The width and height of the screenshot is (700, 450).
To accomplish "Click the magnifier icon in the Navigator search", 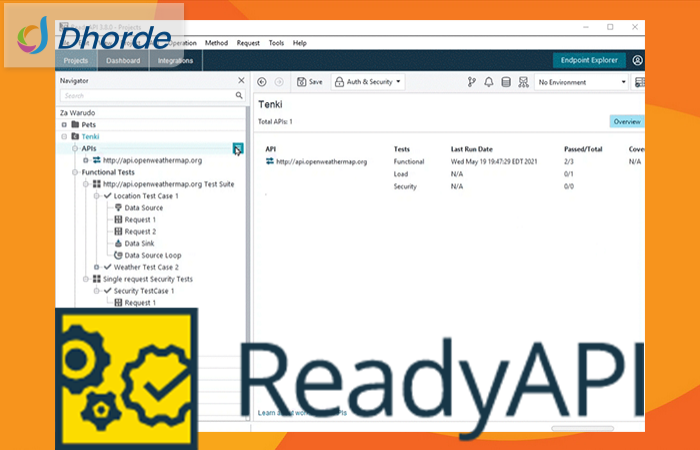I will click(x=239, y=96).
